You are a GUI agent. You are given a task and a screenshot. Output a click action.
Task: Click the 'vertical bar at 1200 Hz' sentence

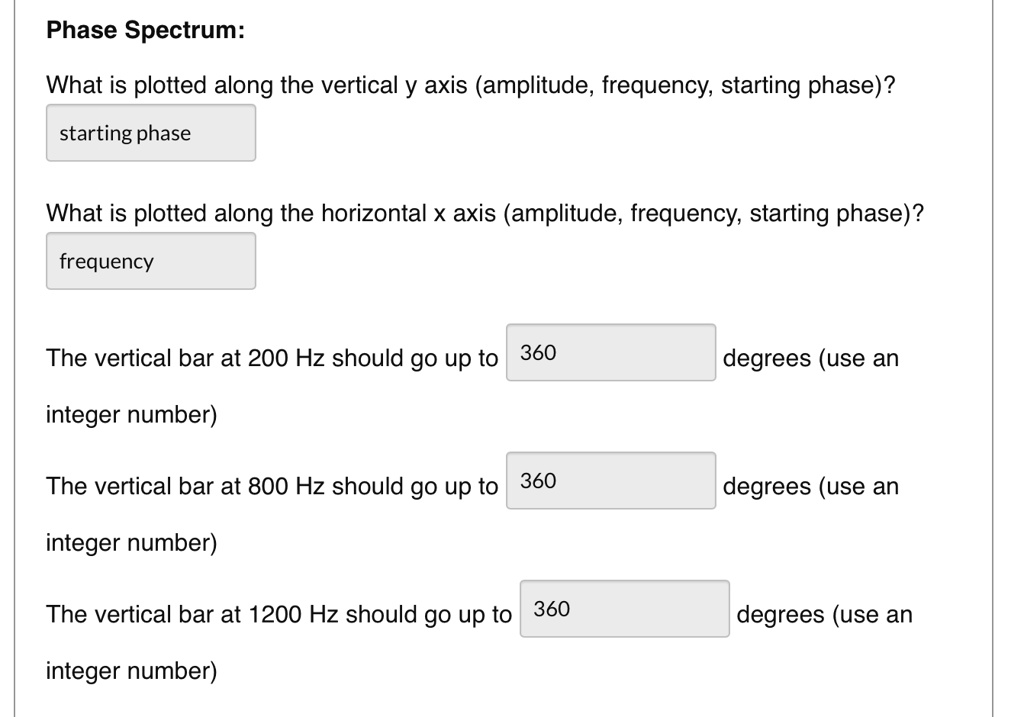coord(278,615)
